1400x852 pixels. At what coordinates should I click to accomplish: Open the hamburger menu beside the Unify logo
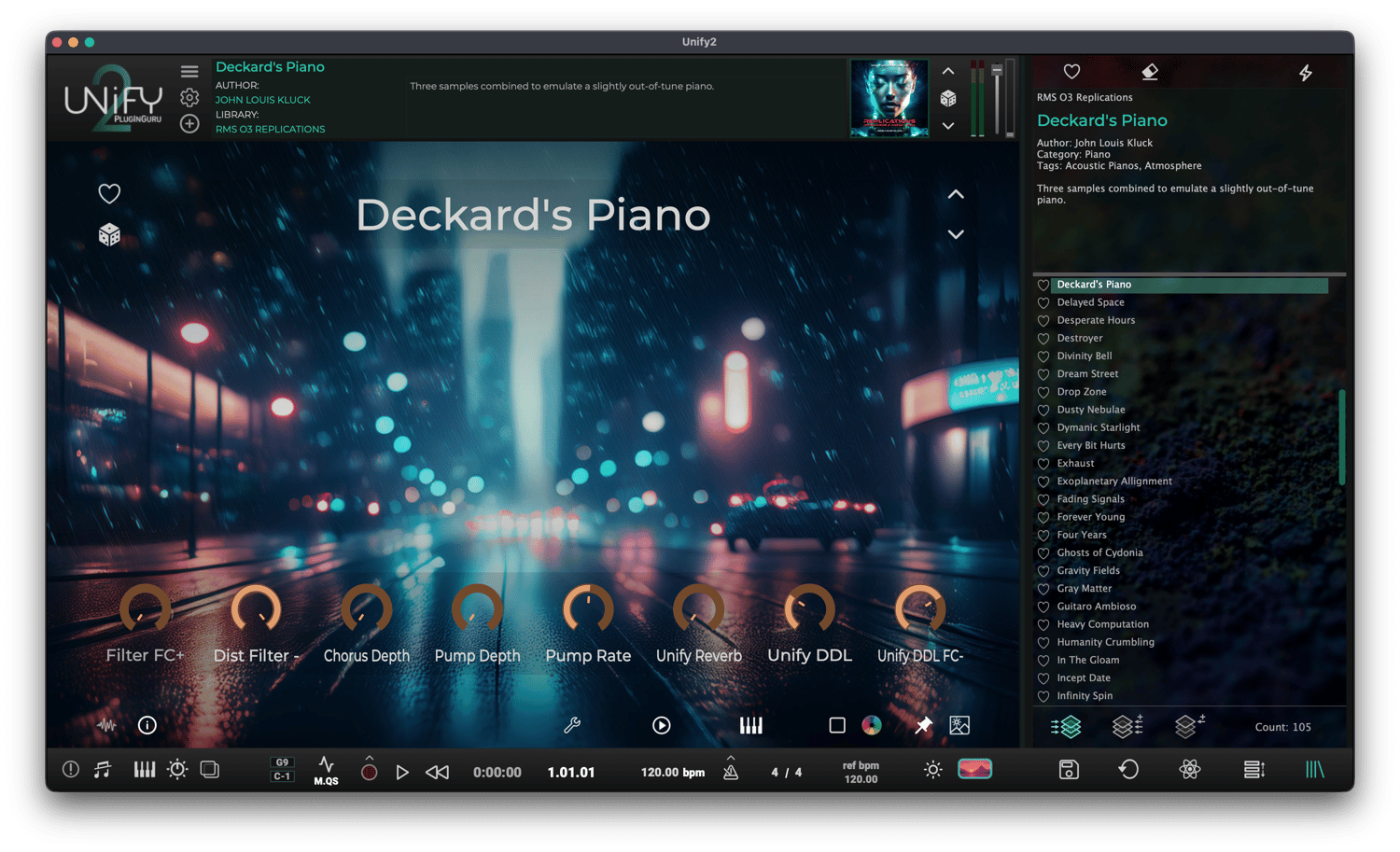click(189, 72)
